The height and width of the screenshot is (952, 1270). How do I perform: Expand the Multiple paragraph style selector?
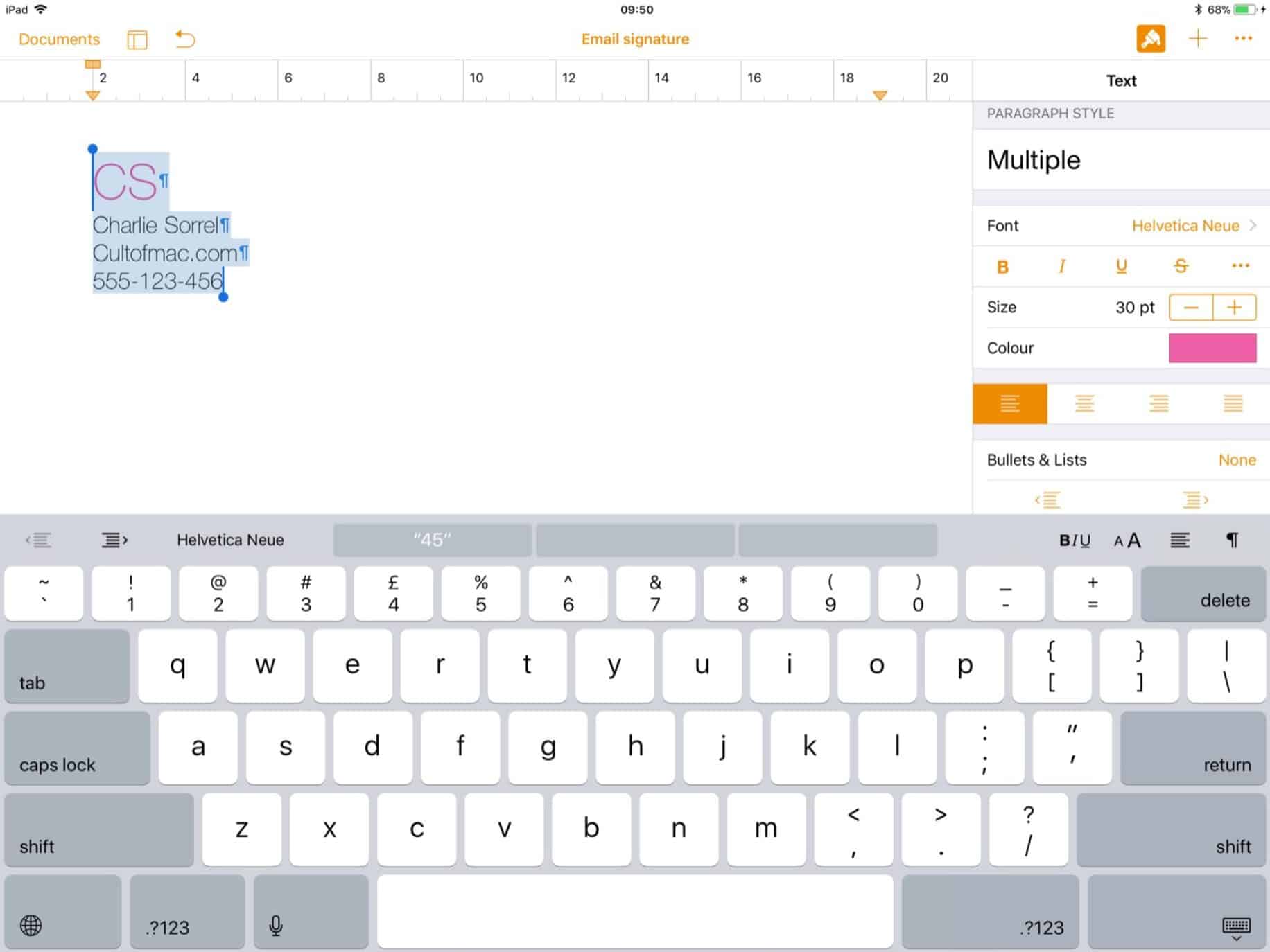click(x=1121, y=160)
